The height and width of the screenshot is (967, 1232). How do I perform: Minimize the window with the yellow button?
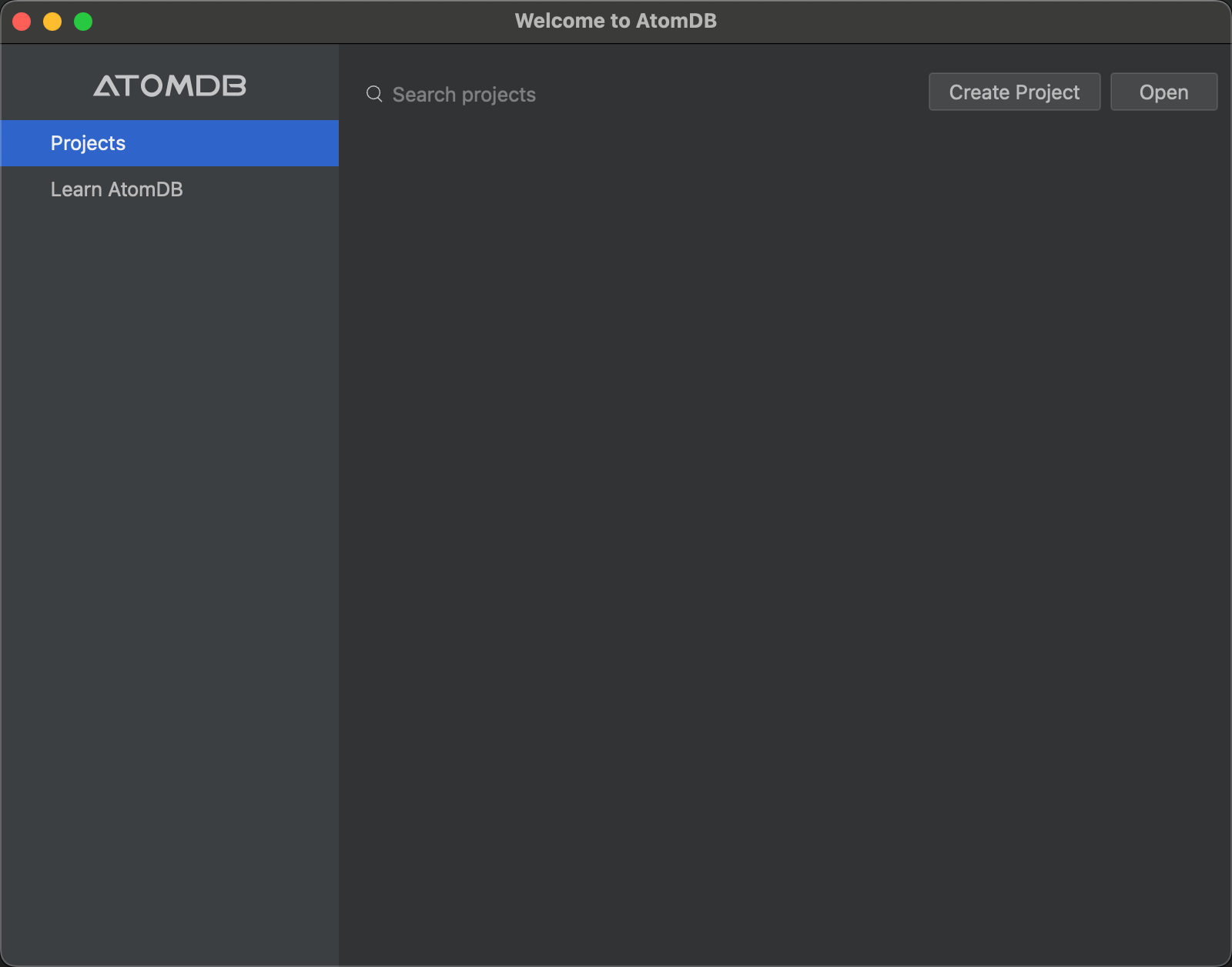[x=52, y=22]
